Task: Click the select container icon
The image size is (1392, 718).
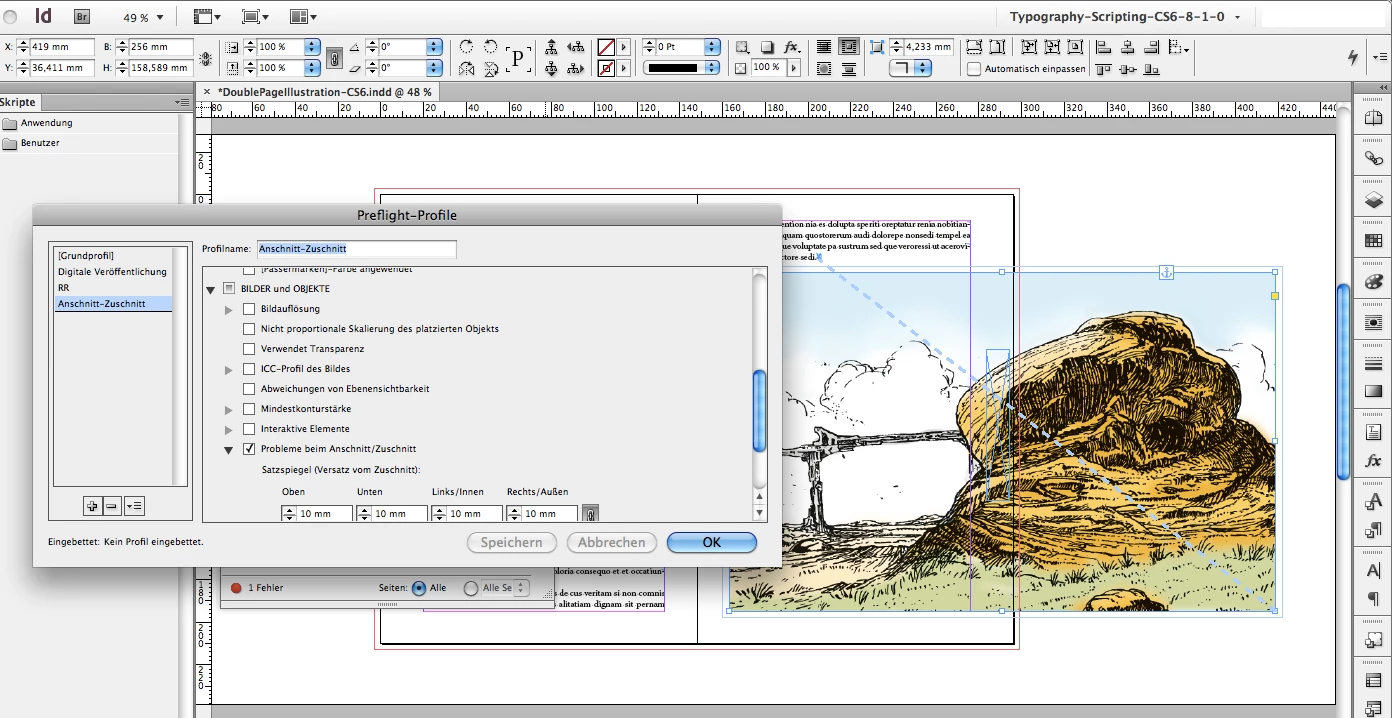Action: [551, 47]
